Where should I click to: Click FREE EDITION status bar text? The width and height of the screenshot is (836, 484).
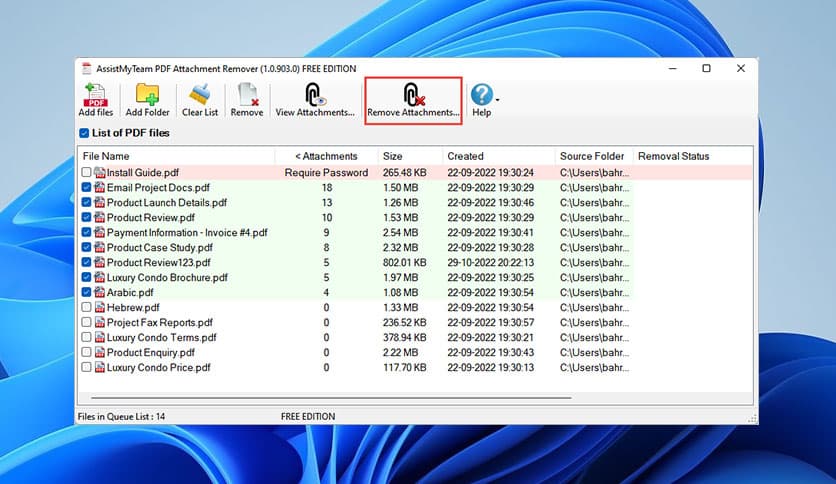click(308, 416)
